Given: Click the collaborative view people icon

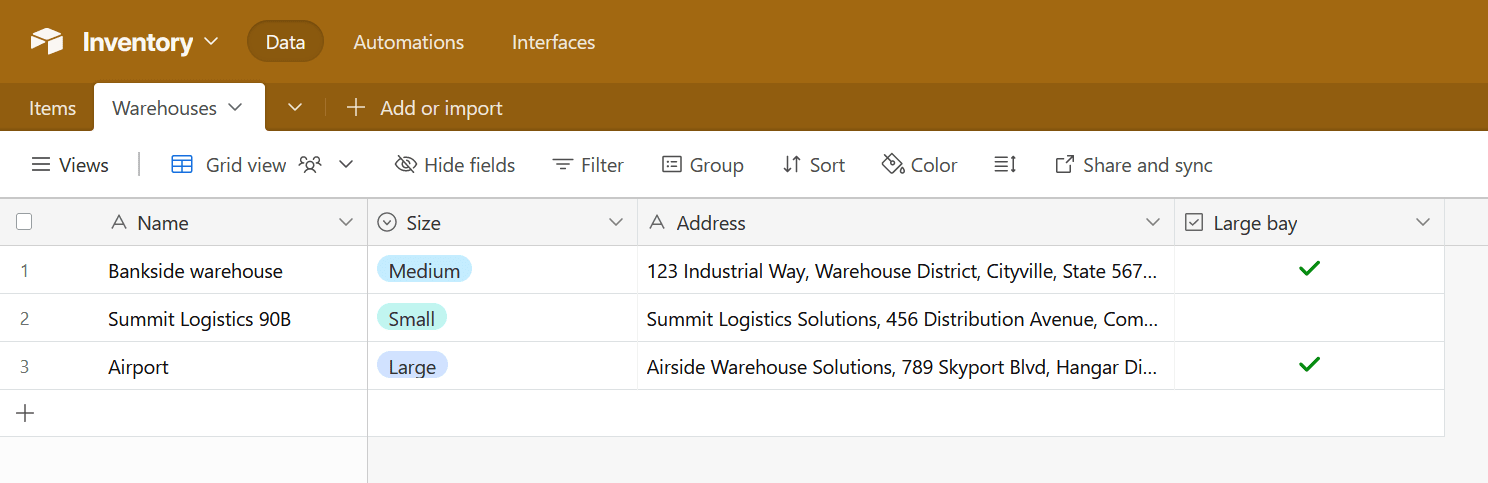Looking at the screenshot, I should (x=311, y=165).
